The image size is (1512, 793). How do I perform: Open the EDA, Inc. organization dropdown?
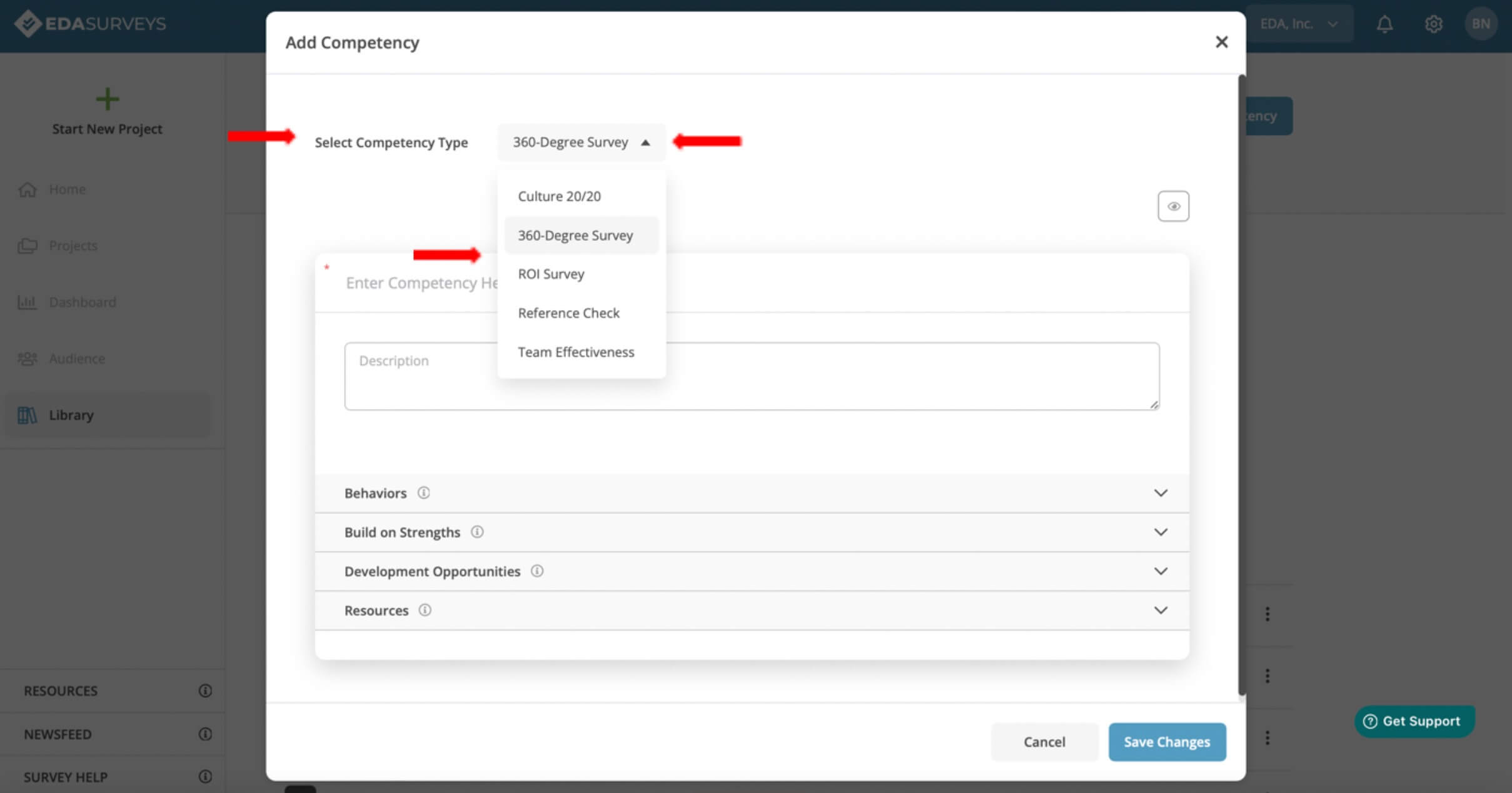pos(1299,24)
